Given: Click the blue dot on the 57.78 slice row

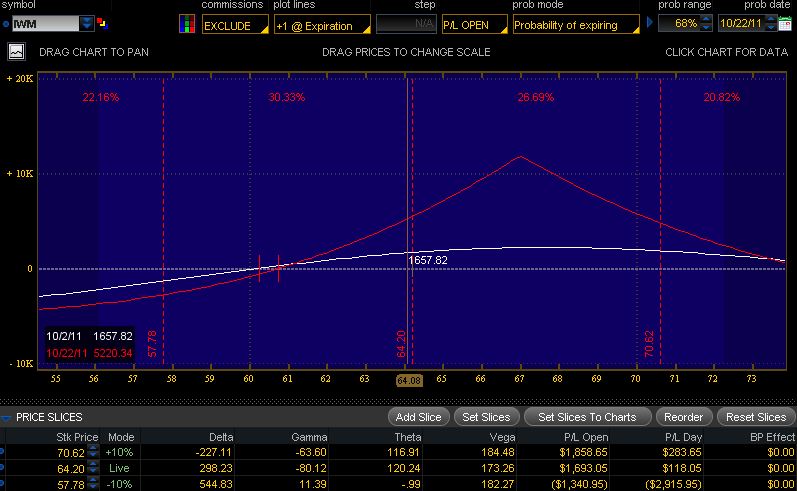Looking at the screenshot, I should coord(2,483).
